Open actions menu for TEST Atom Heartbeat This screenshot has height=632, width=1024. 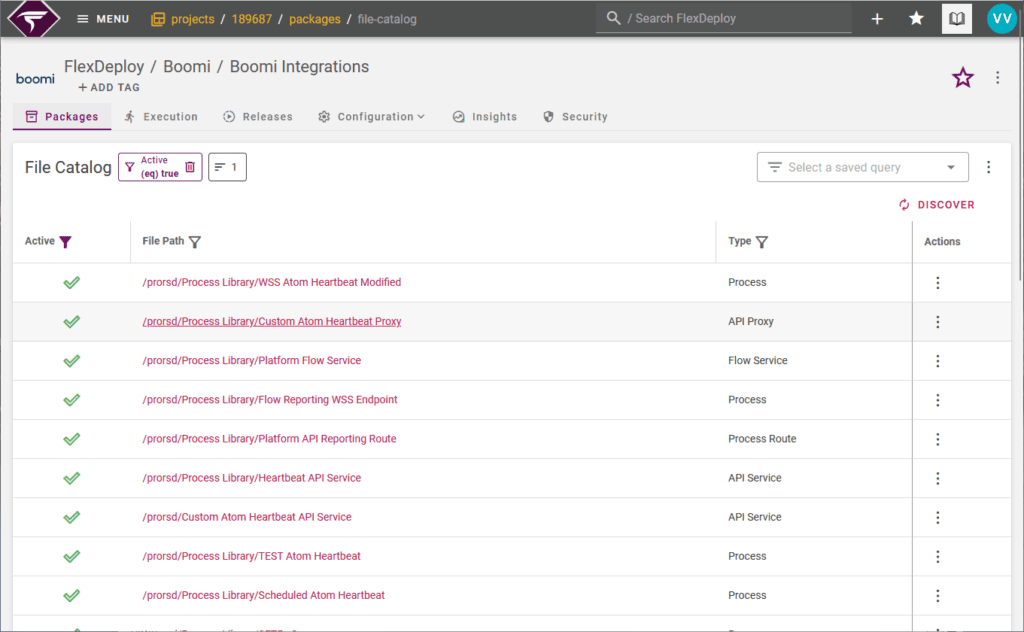[x=938, y=557]
